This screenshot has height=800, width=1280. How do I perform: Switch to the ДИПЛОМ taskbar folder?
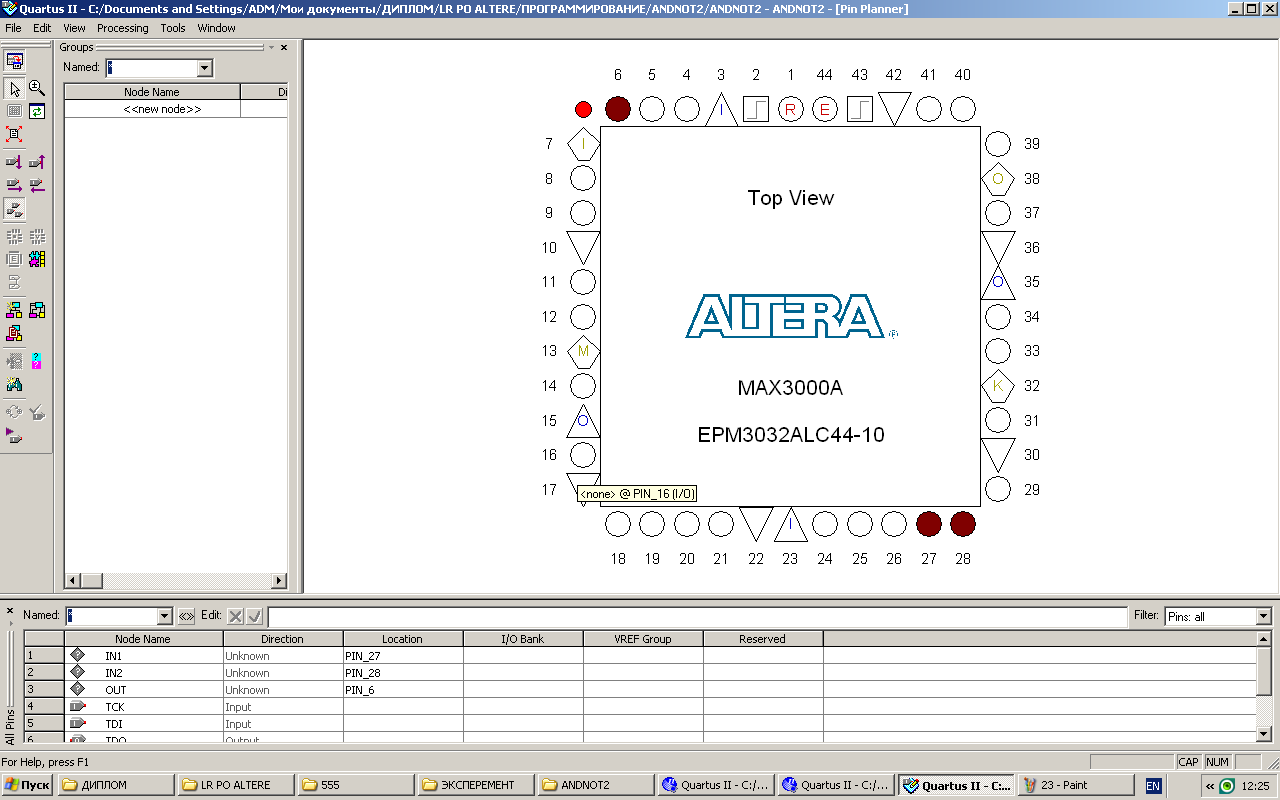coord(115,785)
